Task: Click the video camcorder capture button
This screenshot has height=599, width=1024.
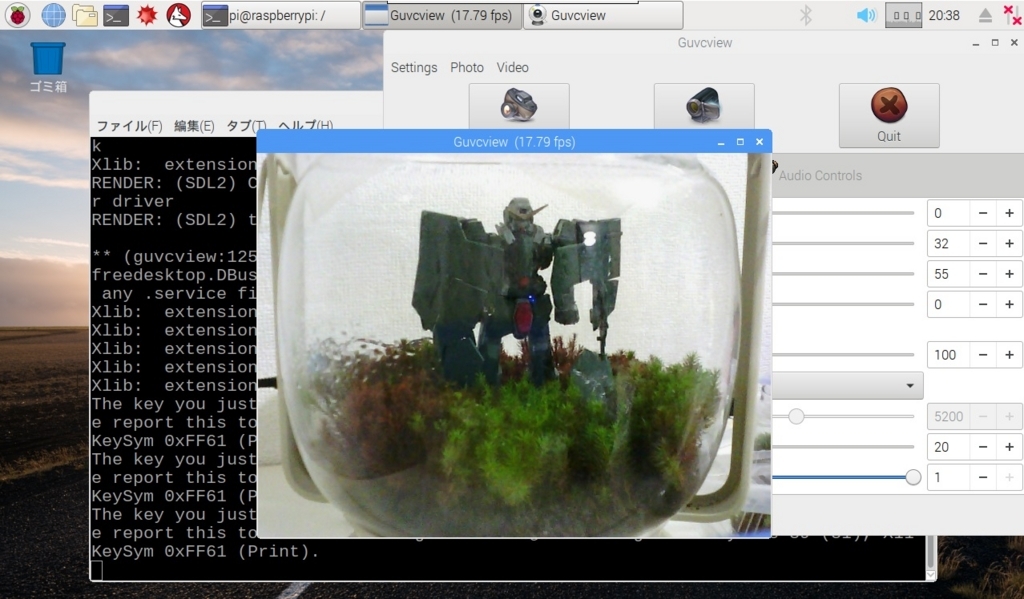Action: pos(704,106)
